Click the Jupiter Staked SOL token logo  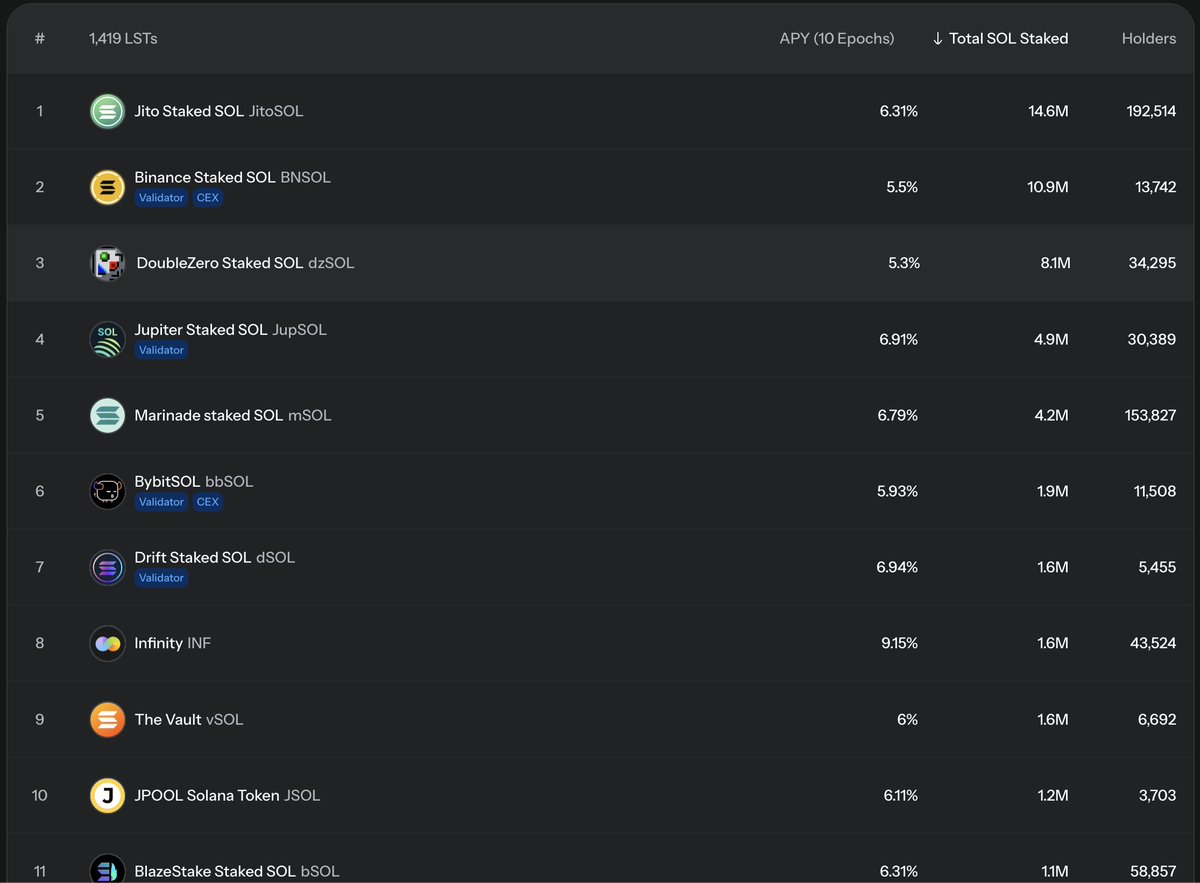(107, 339)
